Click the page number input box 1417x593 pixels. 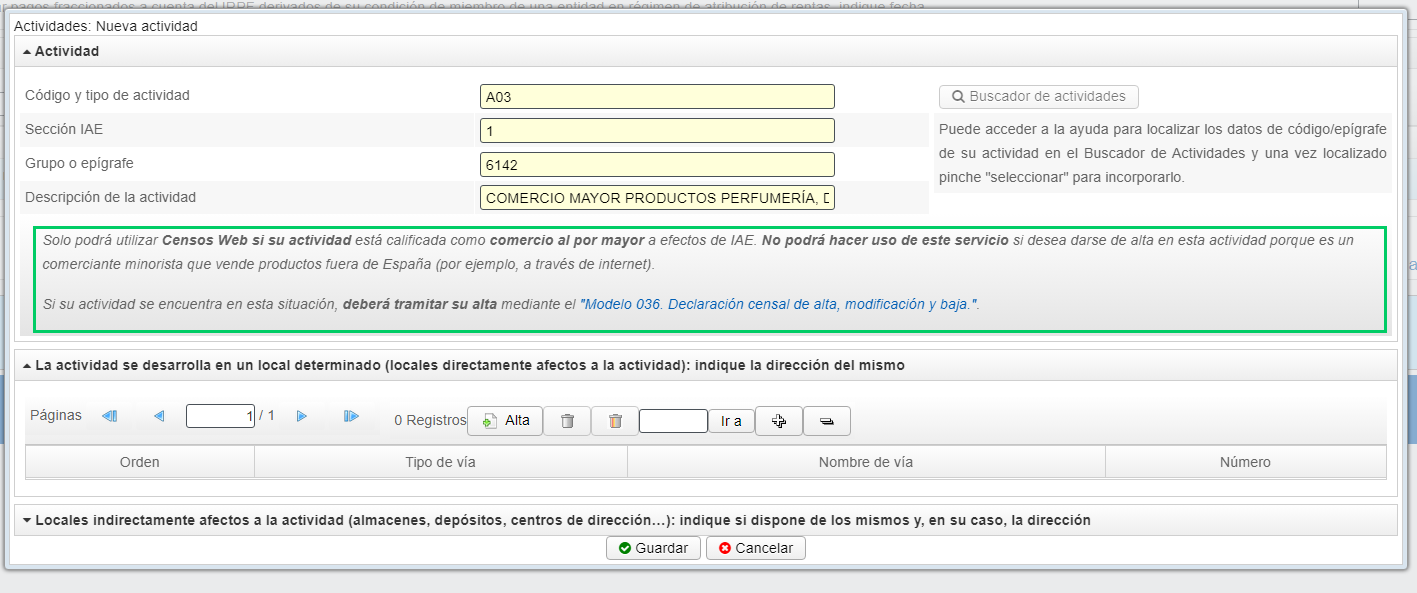tap(220, 416)
